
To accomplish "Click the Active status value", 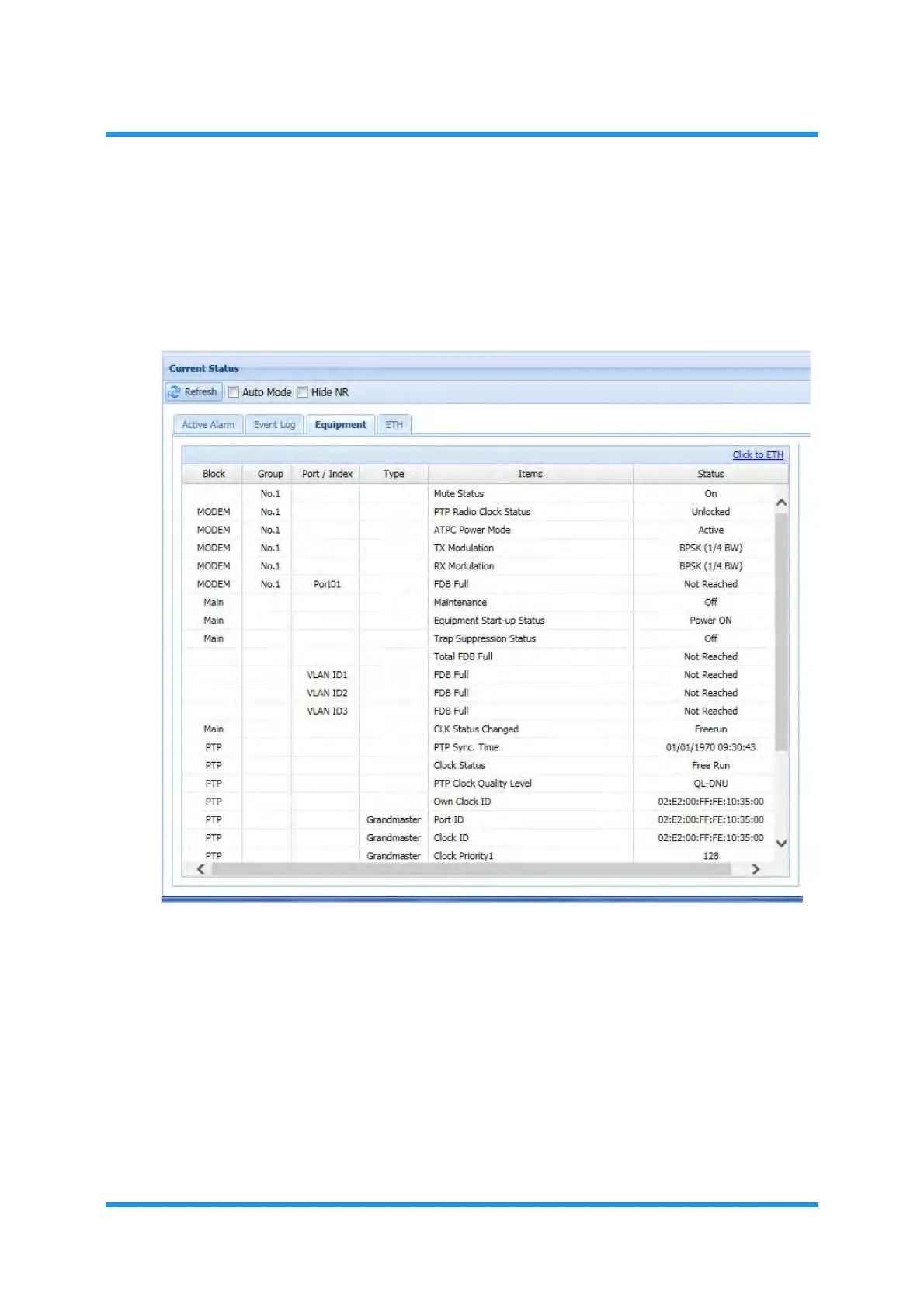I will (710, 530).
